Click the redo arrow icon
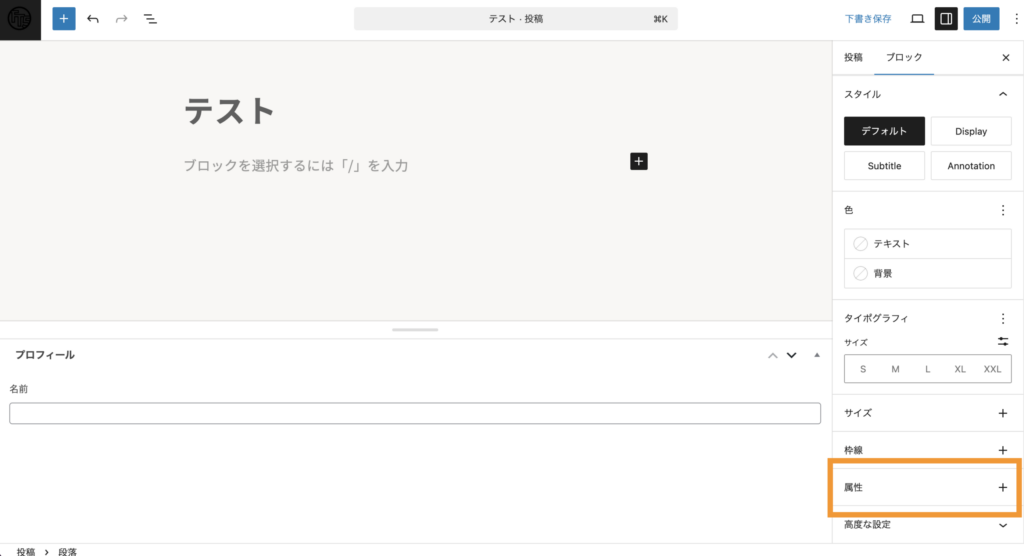The width and height of the screenshot is (1024, 556). click(121, 19)
